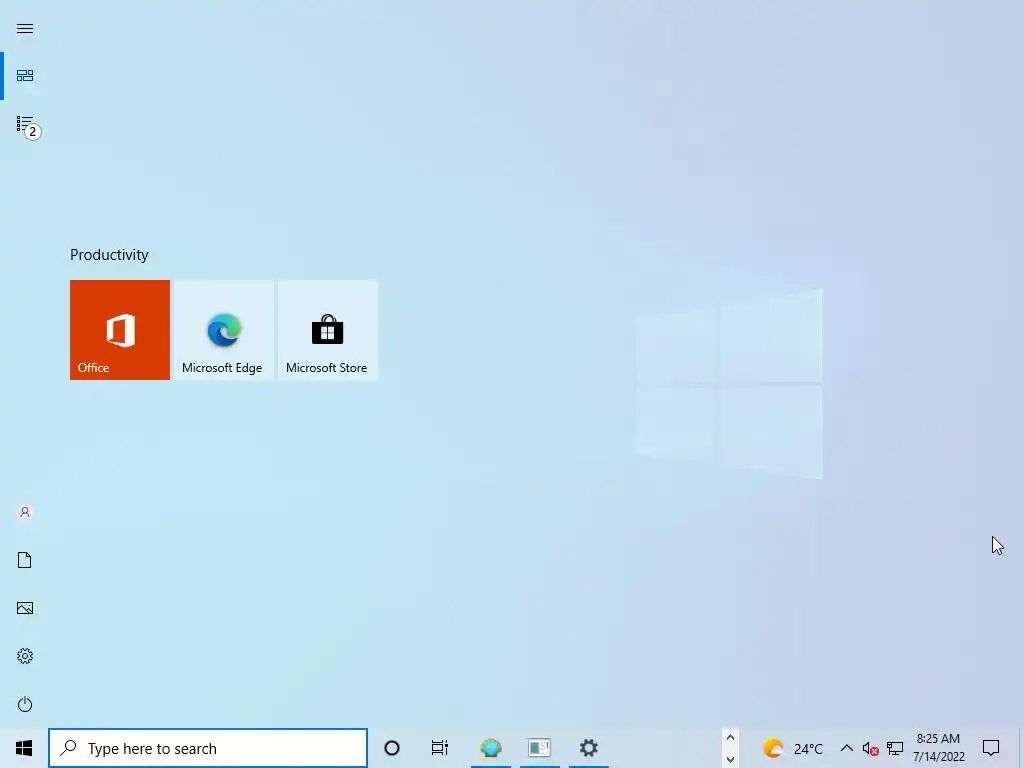Click the Windows Start button
Image resolution: width=1024 pixels, height=768 pixels.
tap(24, 748)
